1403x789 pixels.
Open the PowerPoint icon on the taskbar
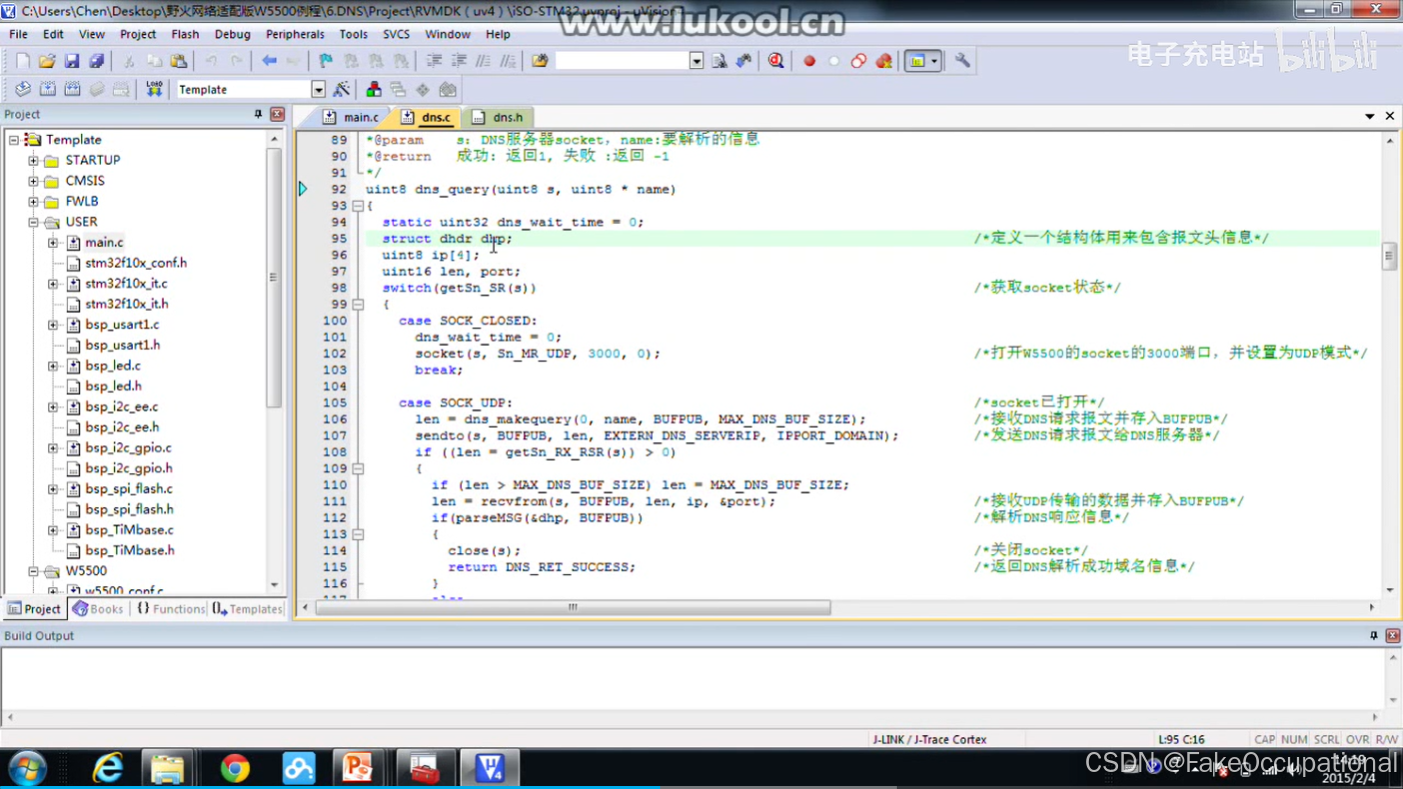pos(357,768)
